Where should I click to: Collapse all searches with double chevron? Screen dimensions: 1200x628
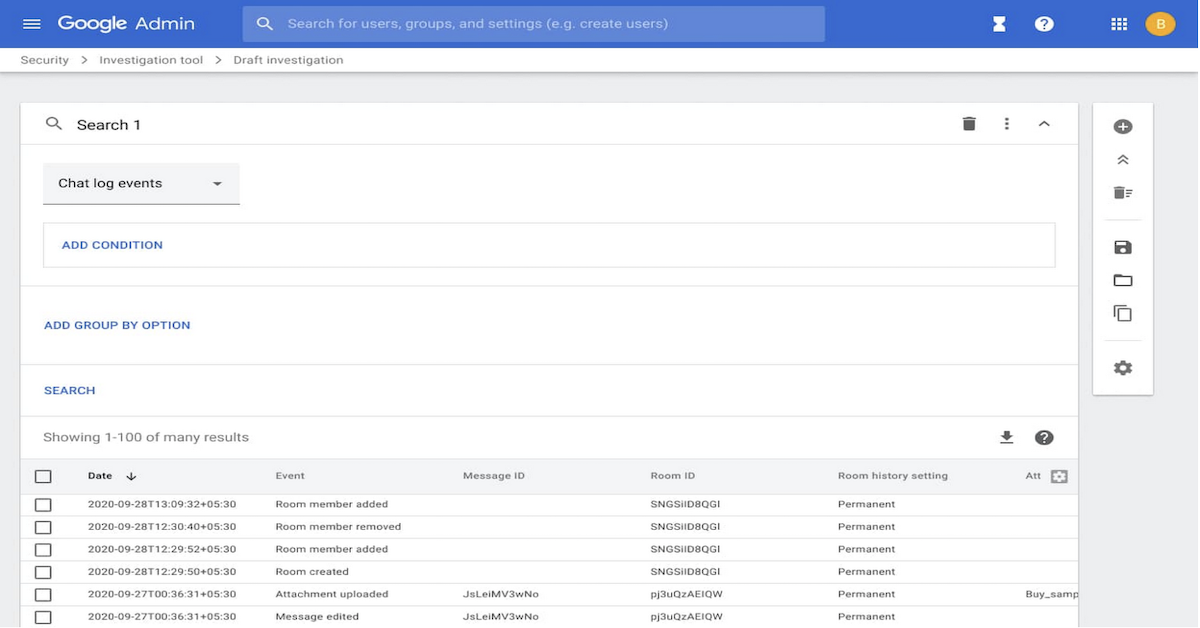point(1122,160)
